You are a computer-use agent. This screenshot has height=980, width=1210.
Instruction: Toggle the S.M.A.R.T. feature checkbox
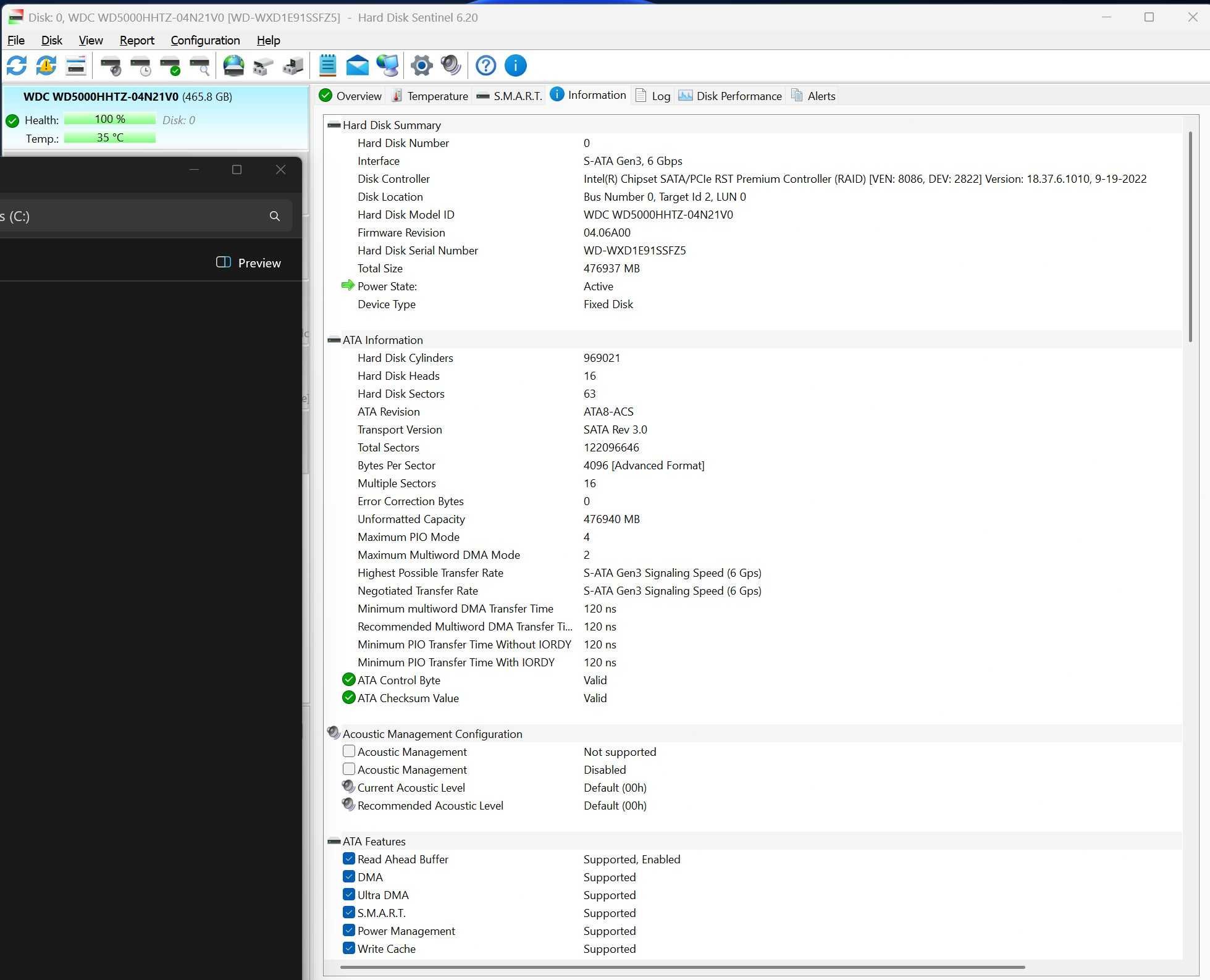[349, 913]
